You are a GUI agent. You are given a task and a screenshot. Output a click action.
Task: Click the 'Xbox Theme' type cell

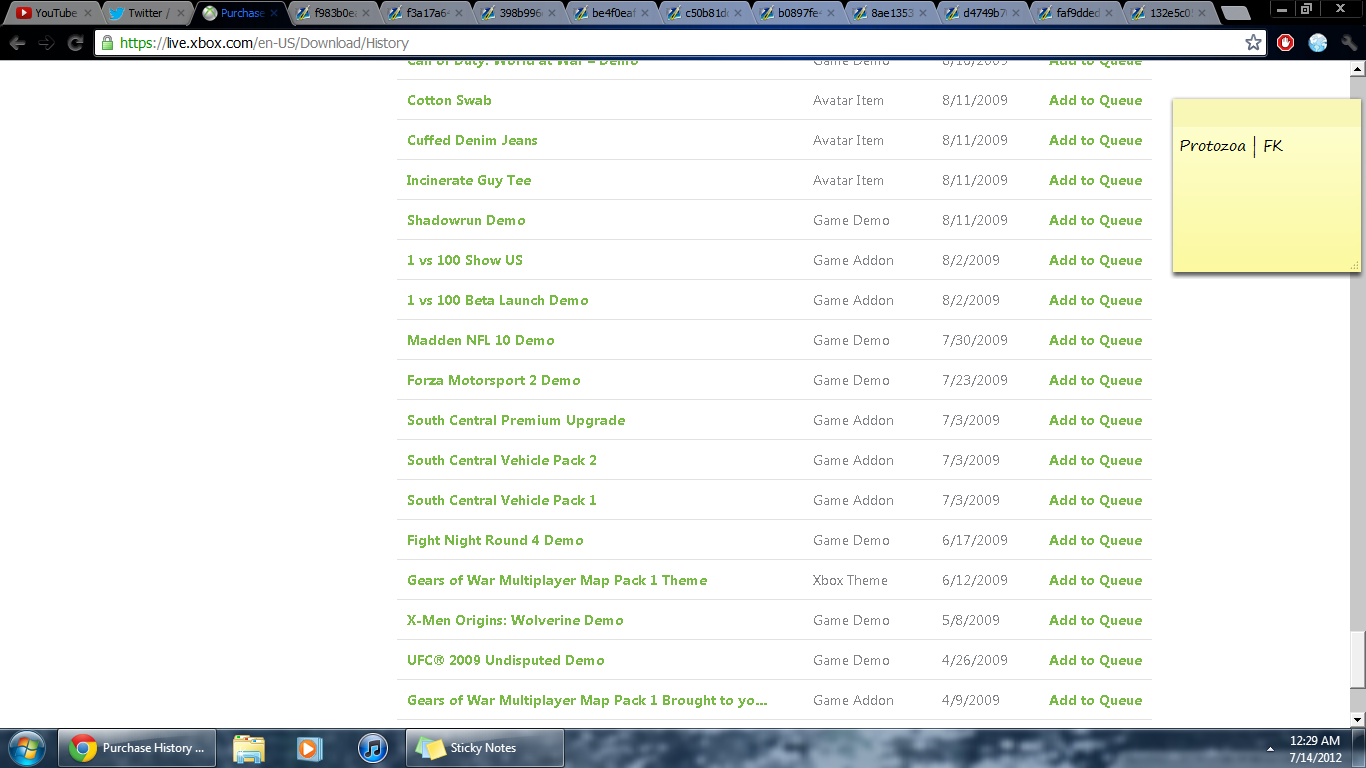(x=850, y=580)
